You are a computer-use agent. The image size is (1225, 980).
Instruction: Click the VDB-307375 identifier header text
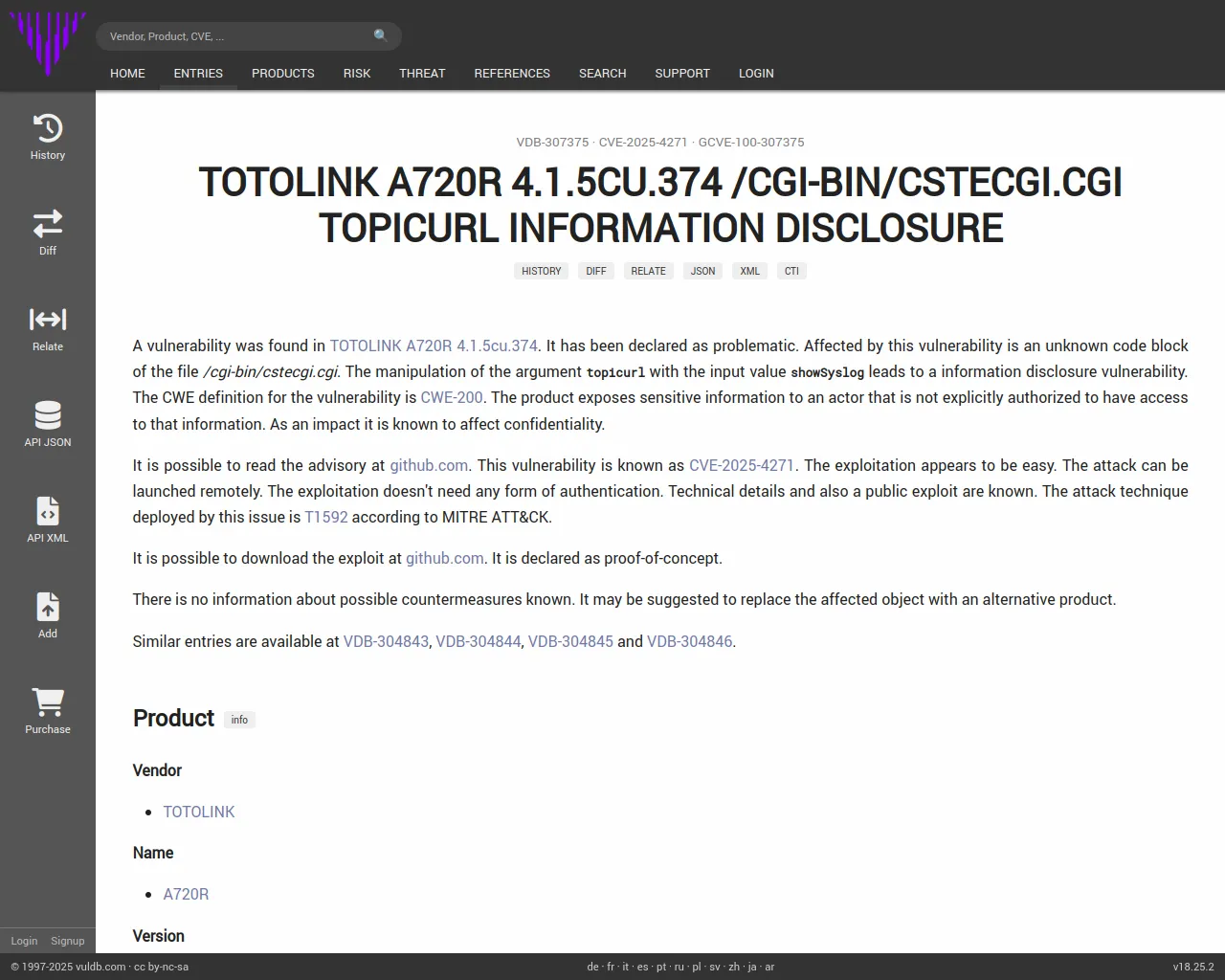tap(552, 142)
